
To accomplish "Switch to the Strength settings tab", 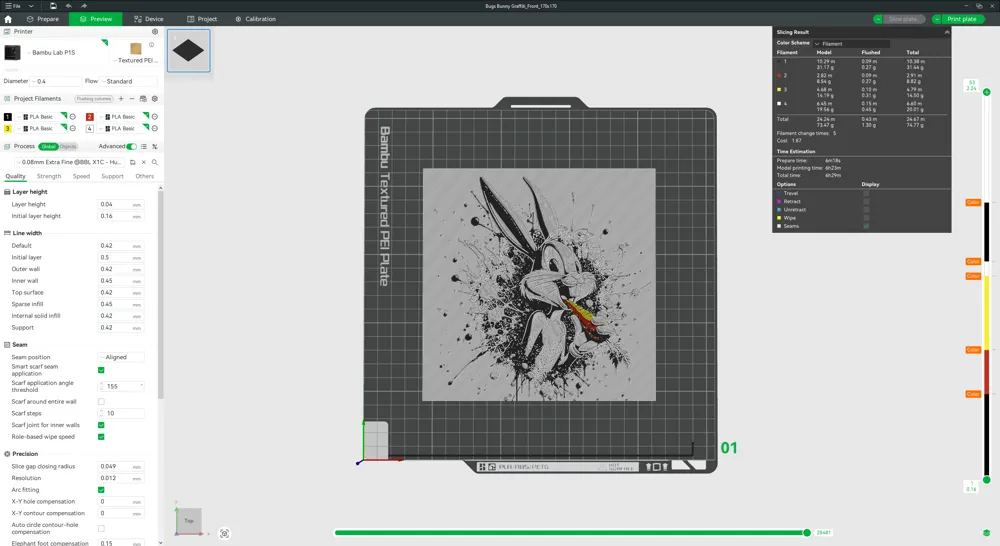I will [49, 176].
